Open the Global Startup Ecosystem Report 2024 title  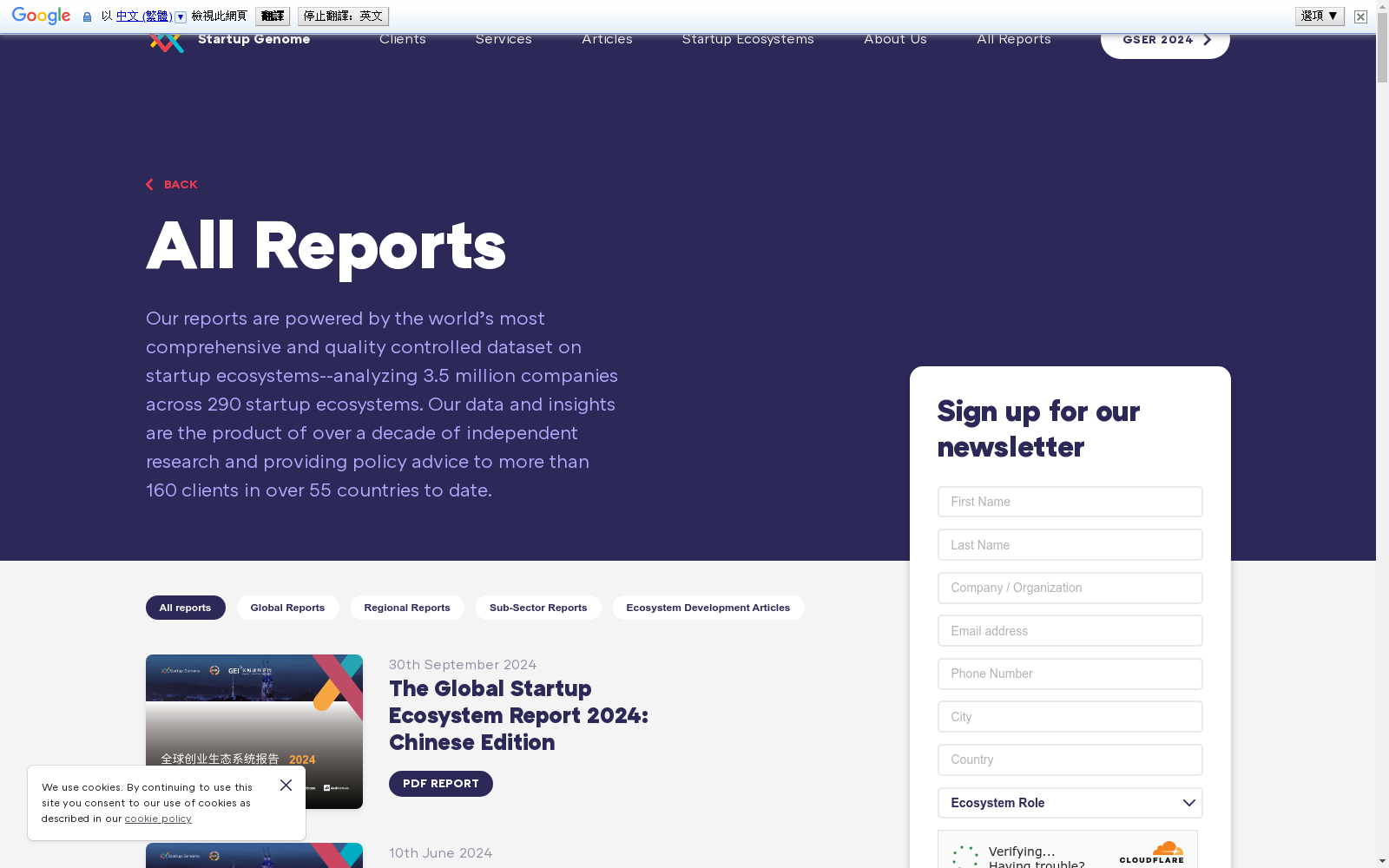point(518,715)
